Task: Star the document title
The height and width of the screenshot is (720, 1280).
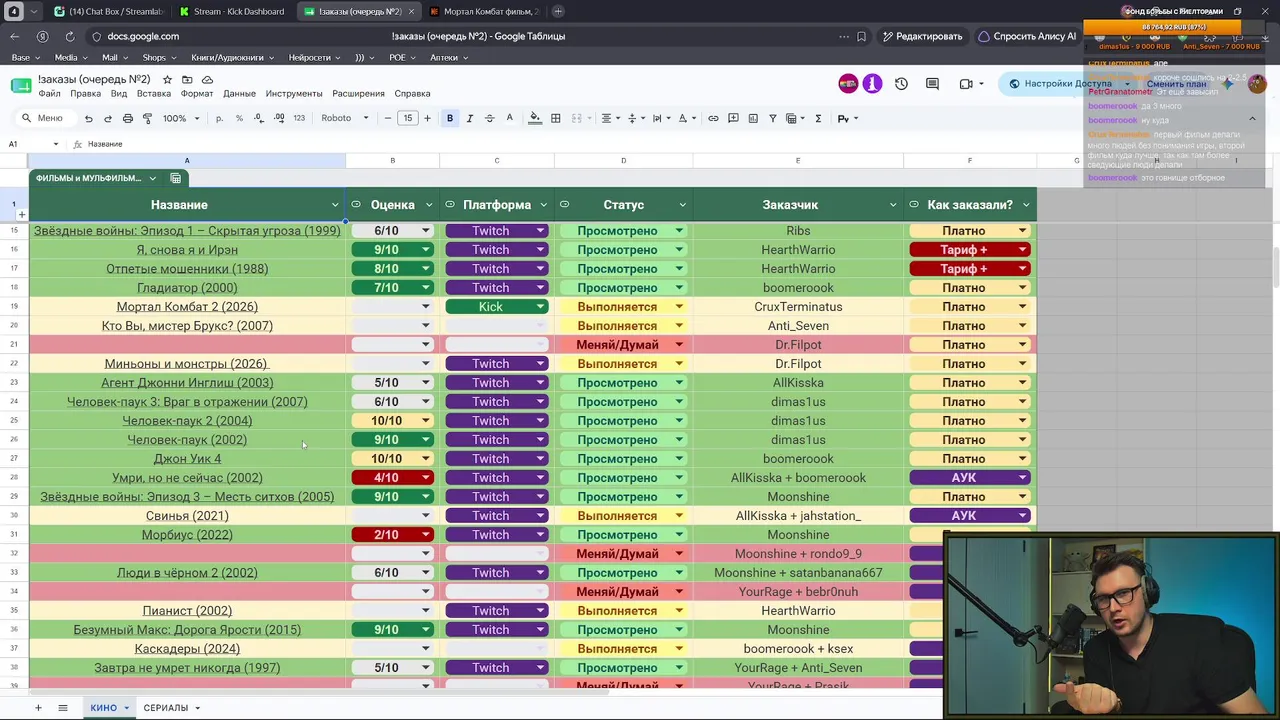Action: 167,80
